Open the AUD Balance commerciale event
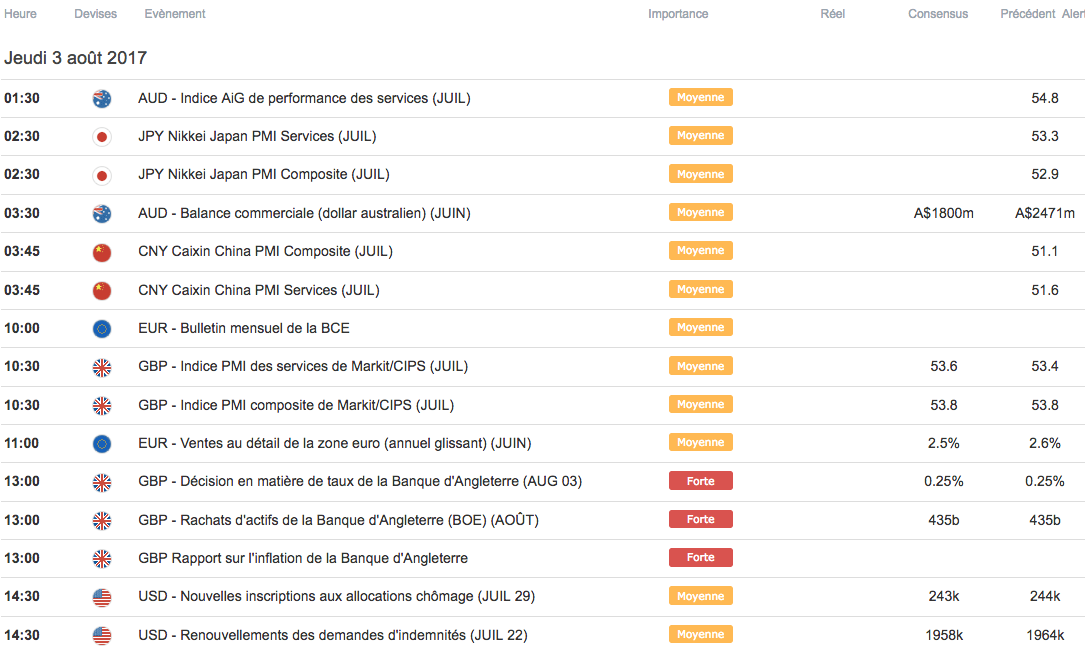 304,213
